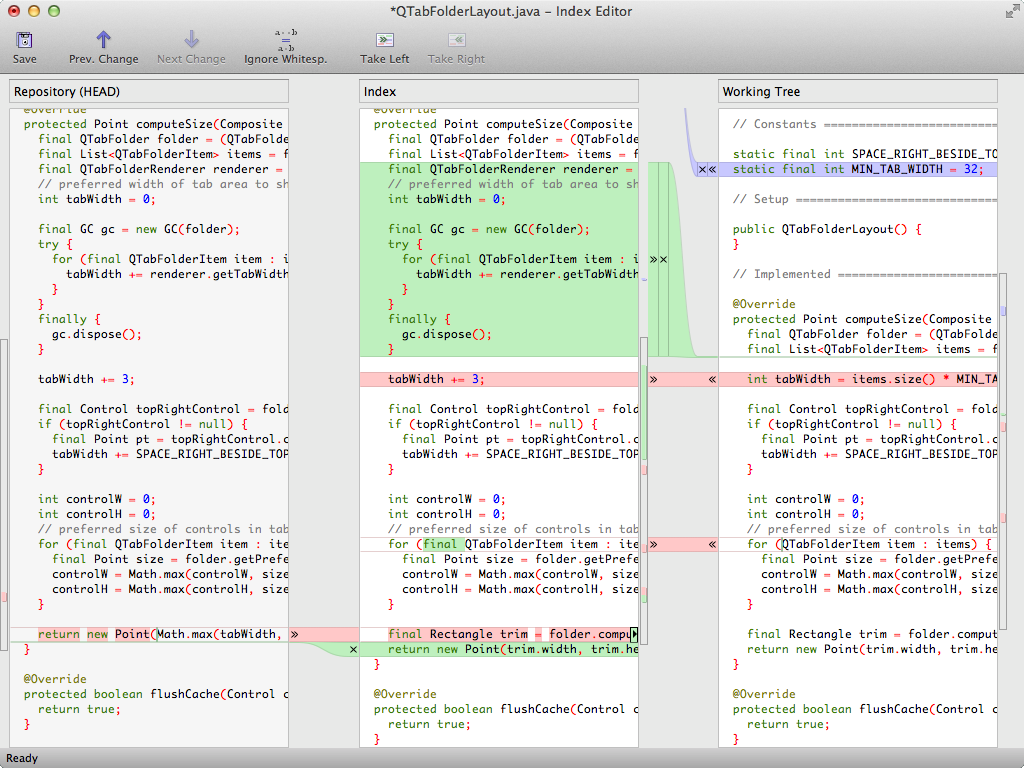This screenshot has width=1024, height=768.
Task: Click the Working Tree pane header
Action: click(857, 91)
